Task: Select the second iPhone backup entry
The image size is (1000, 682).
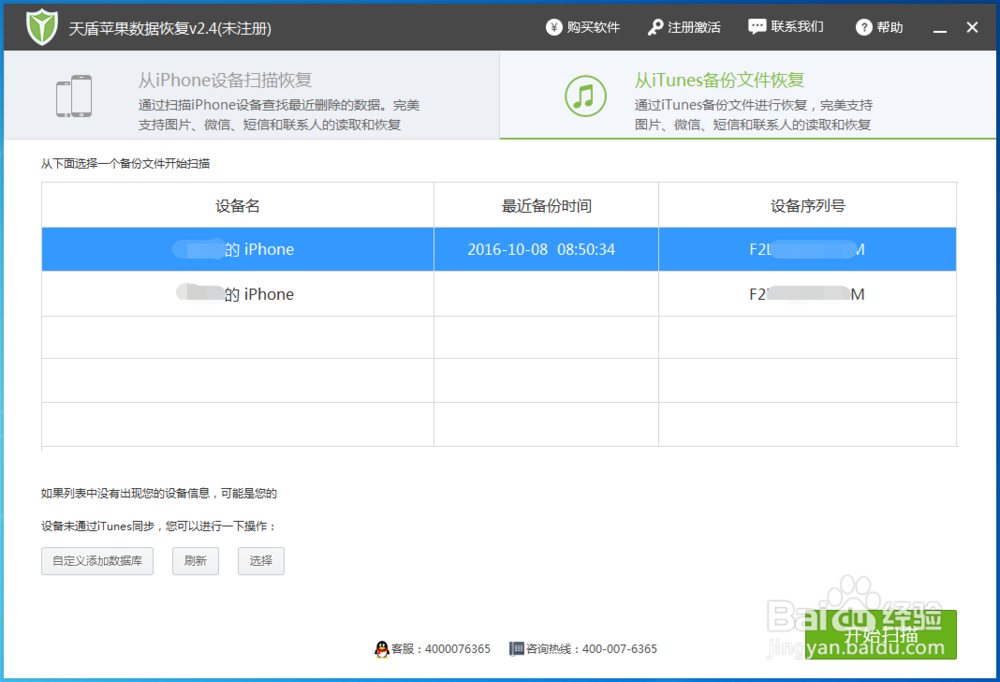Action: click(x=237, y=294)
